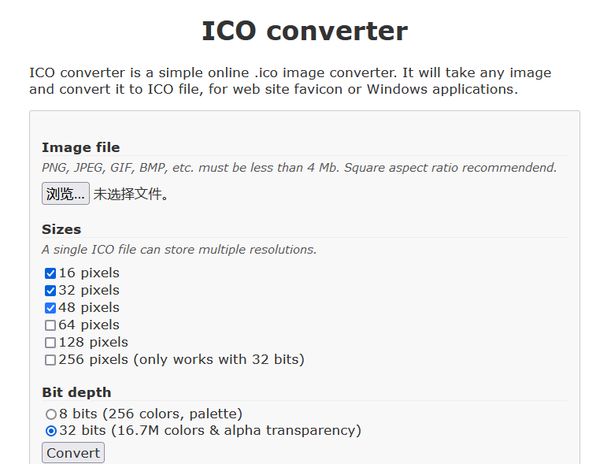Click the 未选择文件 file status text

(131, 194)
